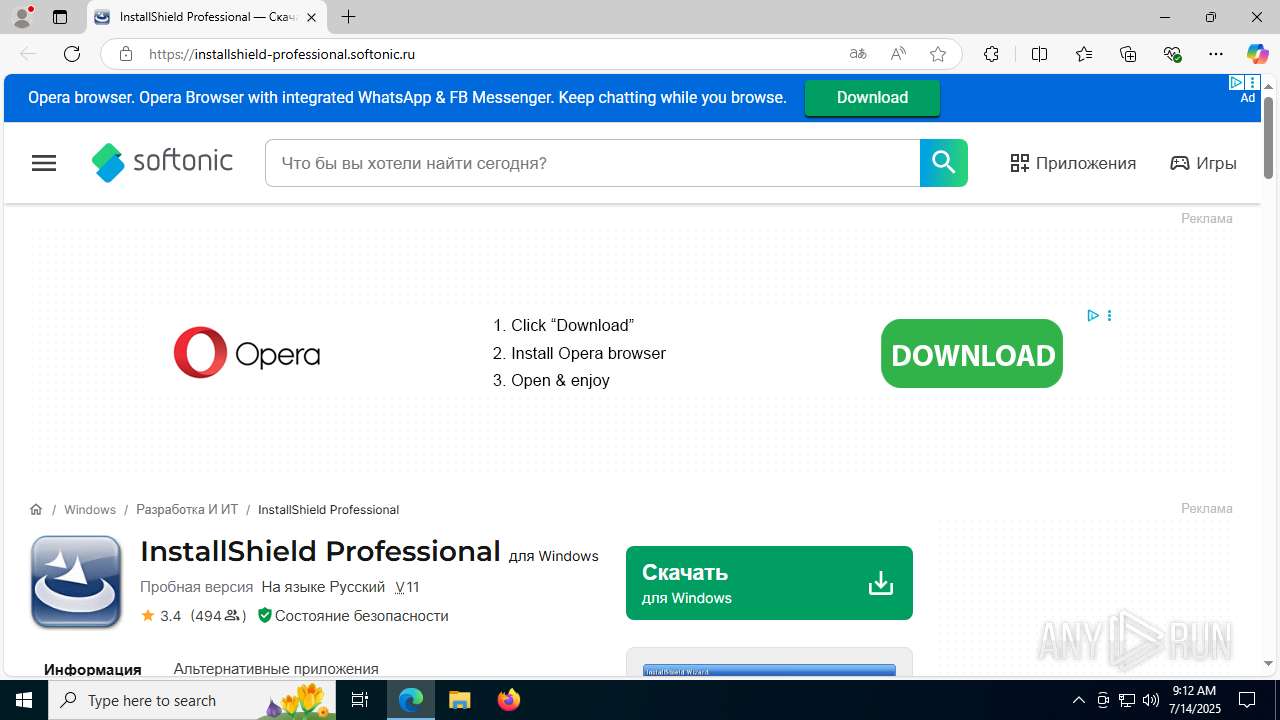Open Task View on taskbar

point(360,700)
